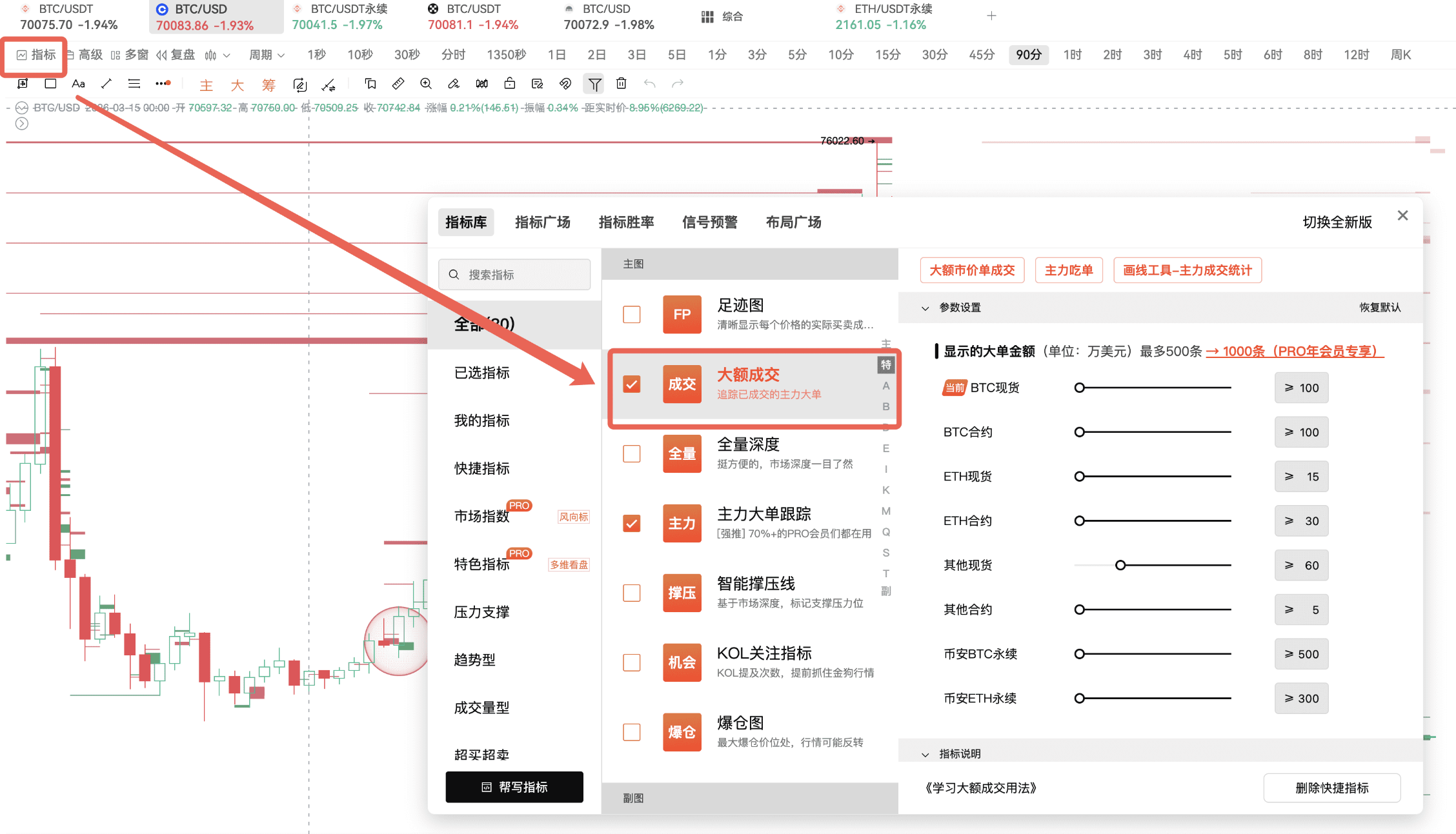Image resolution: width=1456 pixels, height=834 pixels.
Task: Select the text Aa drawing tool
Action: [78, 84]
